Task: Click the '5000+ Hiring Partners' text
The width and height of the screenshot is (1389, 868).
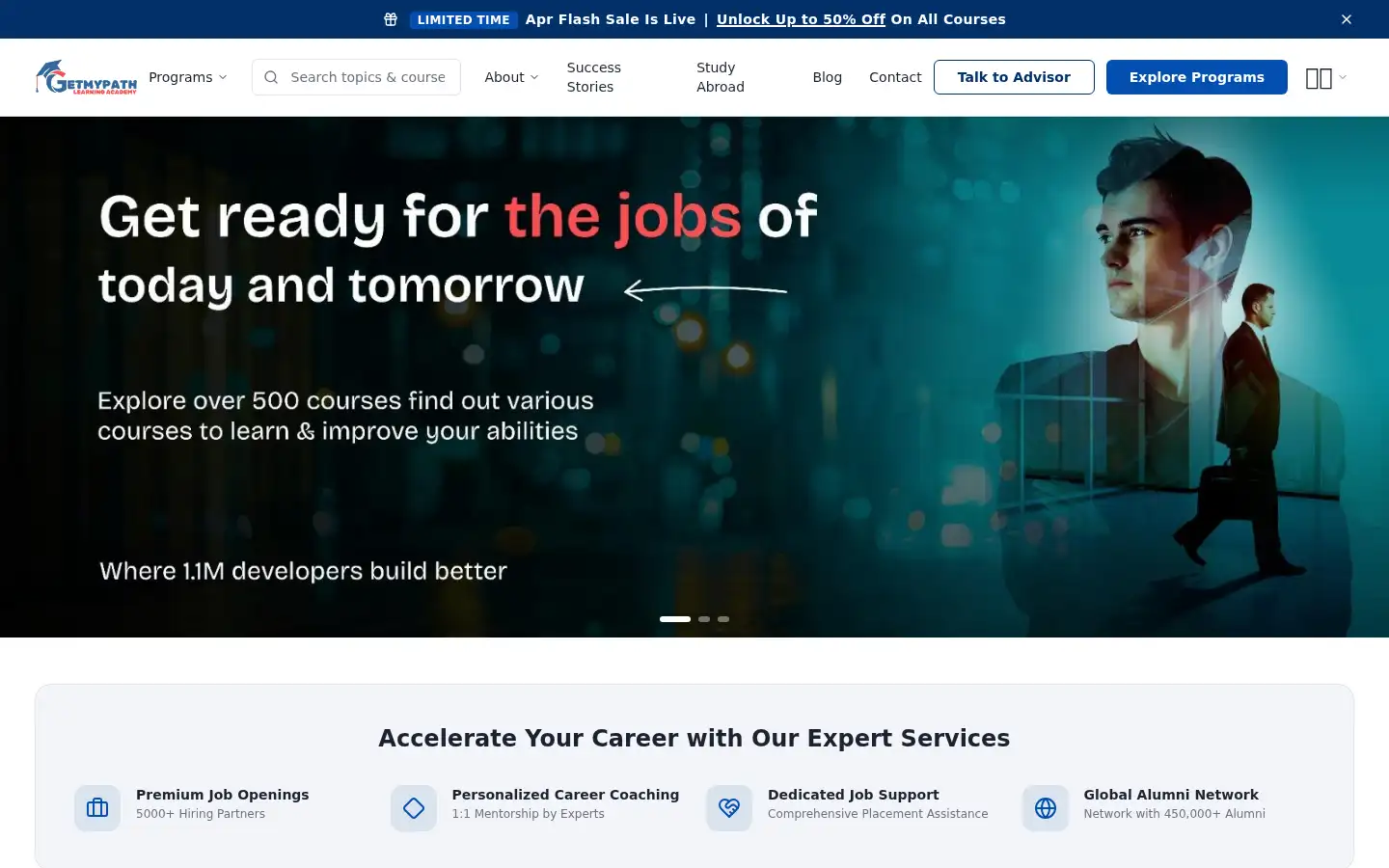Action: (x=201, y=814)
